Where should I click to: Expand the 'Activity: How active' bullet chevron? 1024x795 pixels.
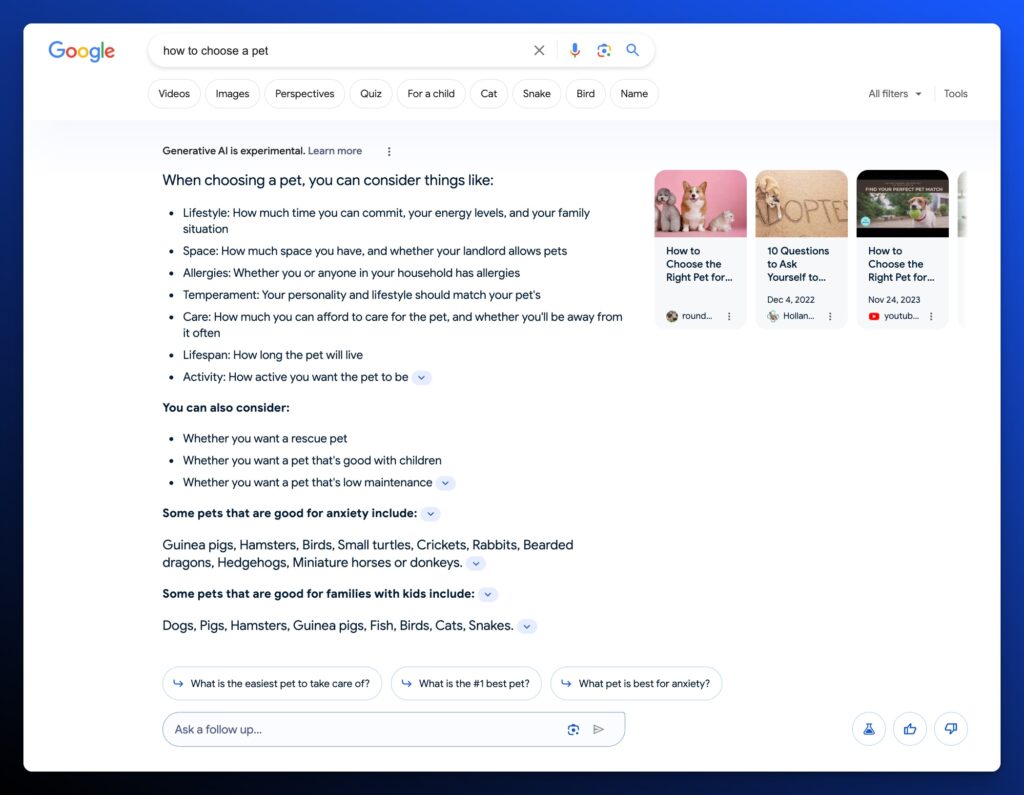tap(422, 378)
